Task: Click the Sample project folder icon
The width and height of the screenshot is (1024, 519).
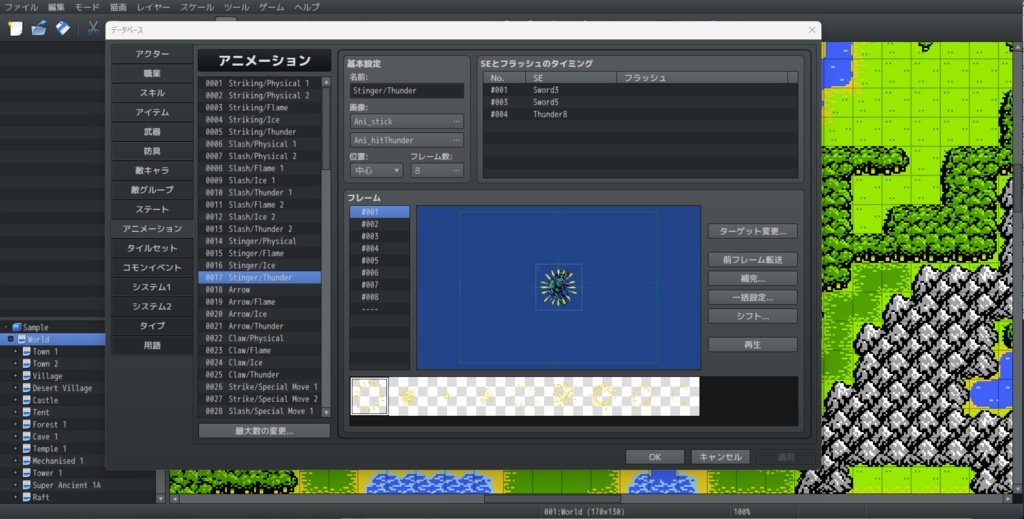Action: coord(17,327)
